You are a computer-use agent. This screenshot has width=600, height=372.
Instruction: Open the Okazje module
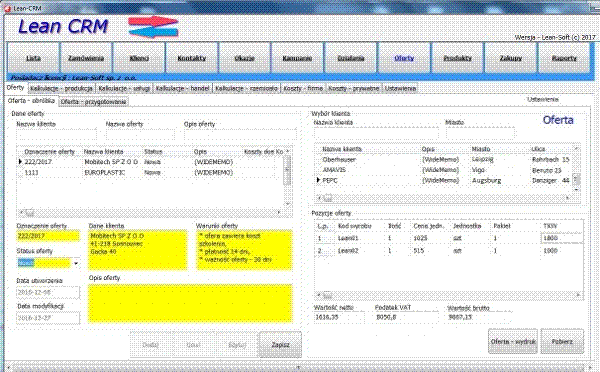(245, 58)
